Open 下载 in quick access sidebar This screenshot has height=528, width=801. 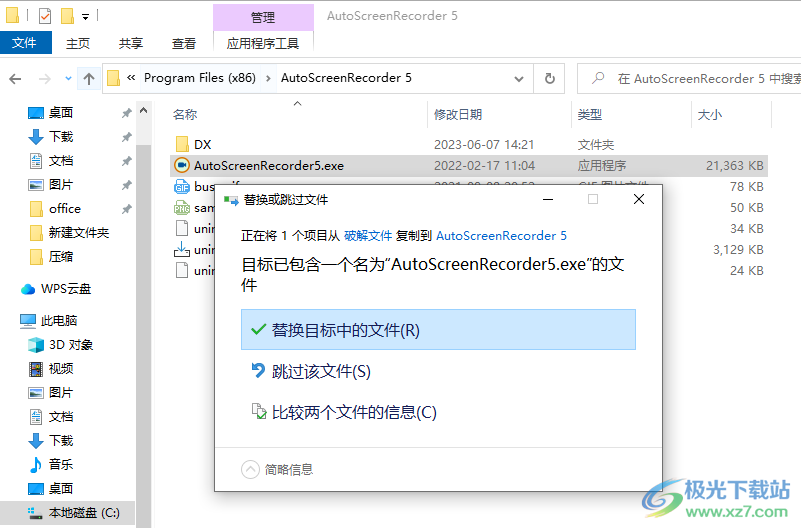61,136
